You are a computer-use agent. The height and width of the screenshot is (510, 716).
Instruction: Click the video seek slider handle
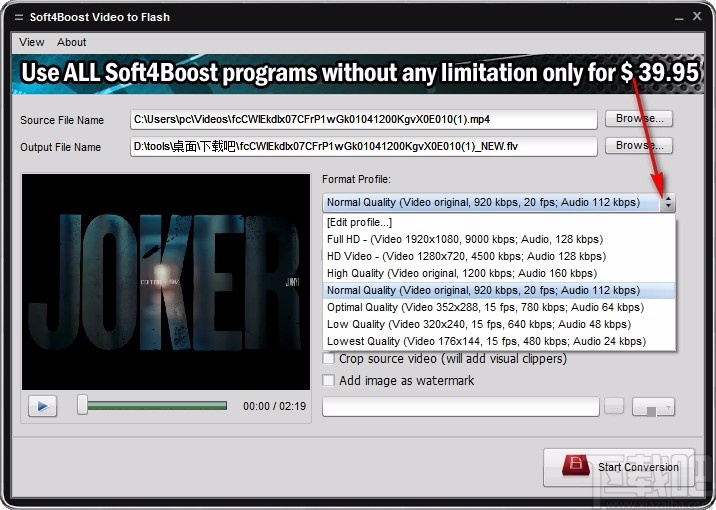pyautogui.click(x=82, y=405)
